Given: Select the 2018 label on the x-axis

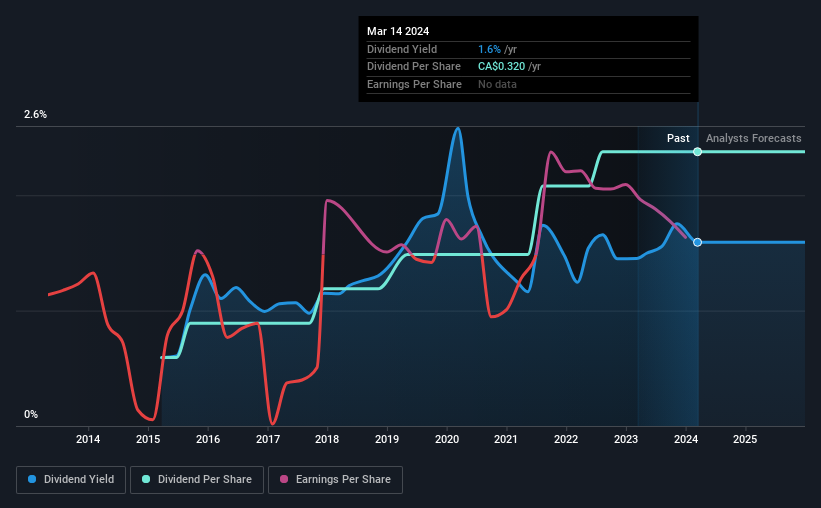Looking at the screenshot, I should (x=327, y=439).
